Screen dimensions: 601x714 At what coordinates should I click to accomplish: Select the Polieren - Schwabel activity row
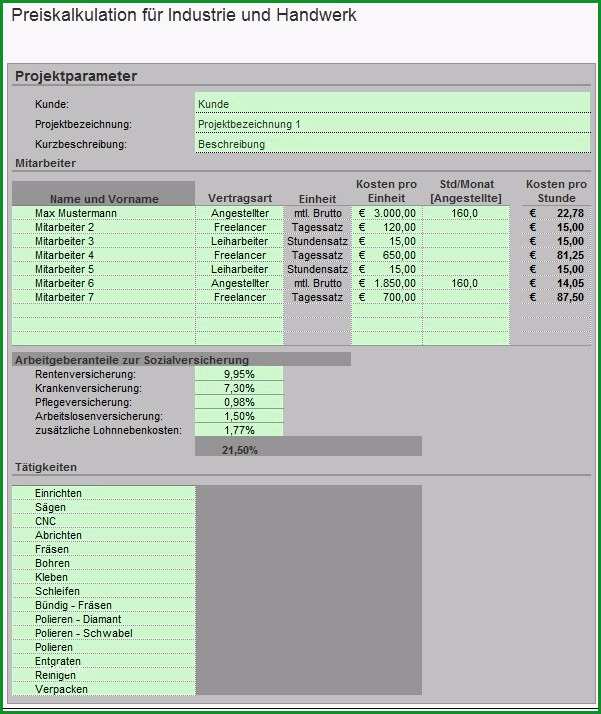103,633
